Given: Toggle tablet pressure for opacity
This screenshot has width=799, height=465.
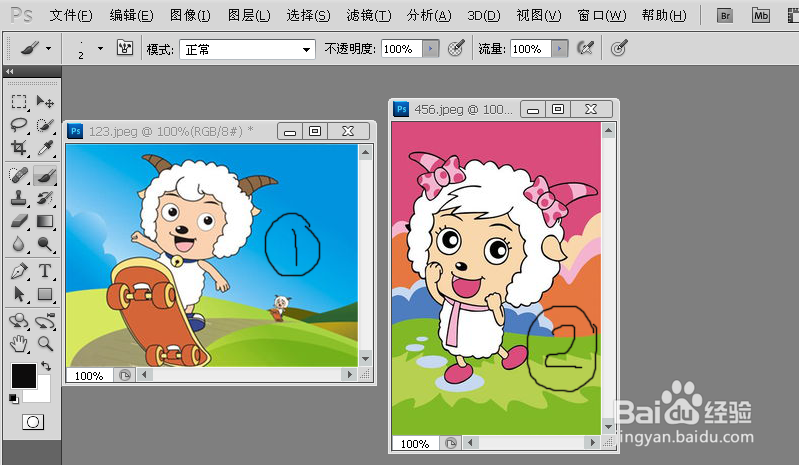Looking at the screenshot, I should [456, 49].
